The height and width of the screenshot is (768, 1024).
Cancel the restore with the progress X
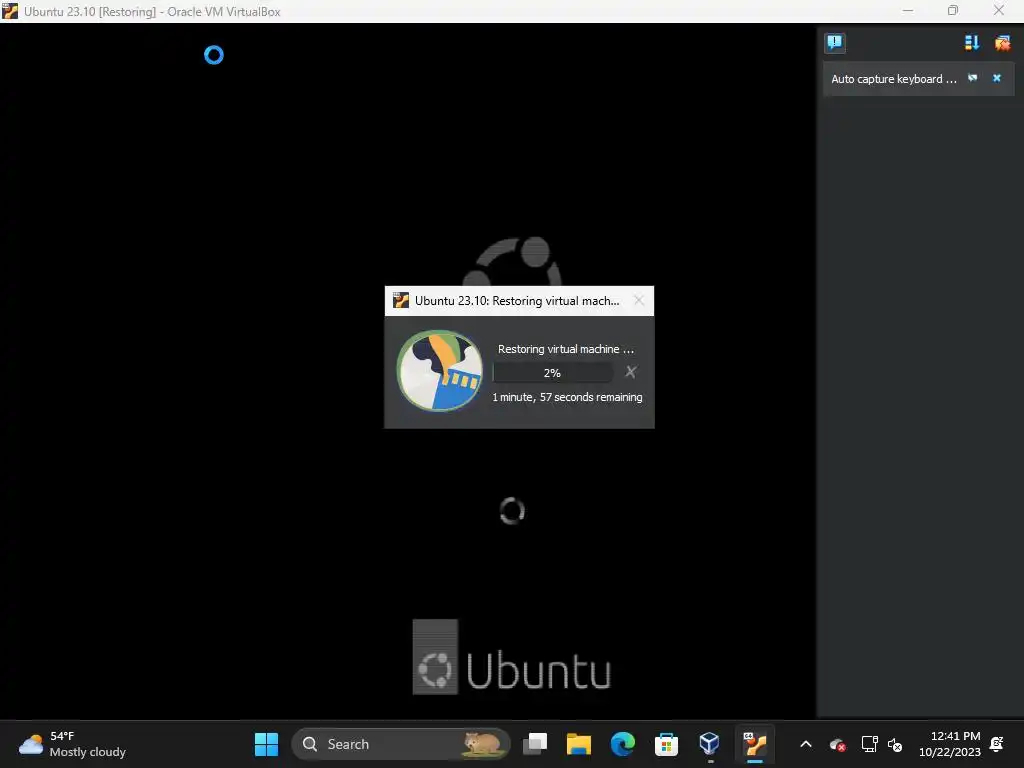pos(630,372)
